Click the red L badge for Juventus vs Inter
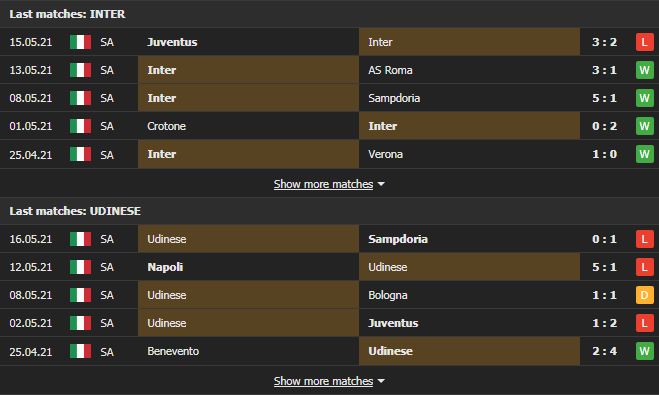Viewport: 659px width, 395px height. pyautogui.click(x=644, y=42)
